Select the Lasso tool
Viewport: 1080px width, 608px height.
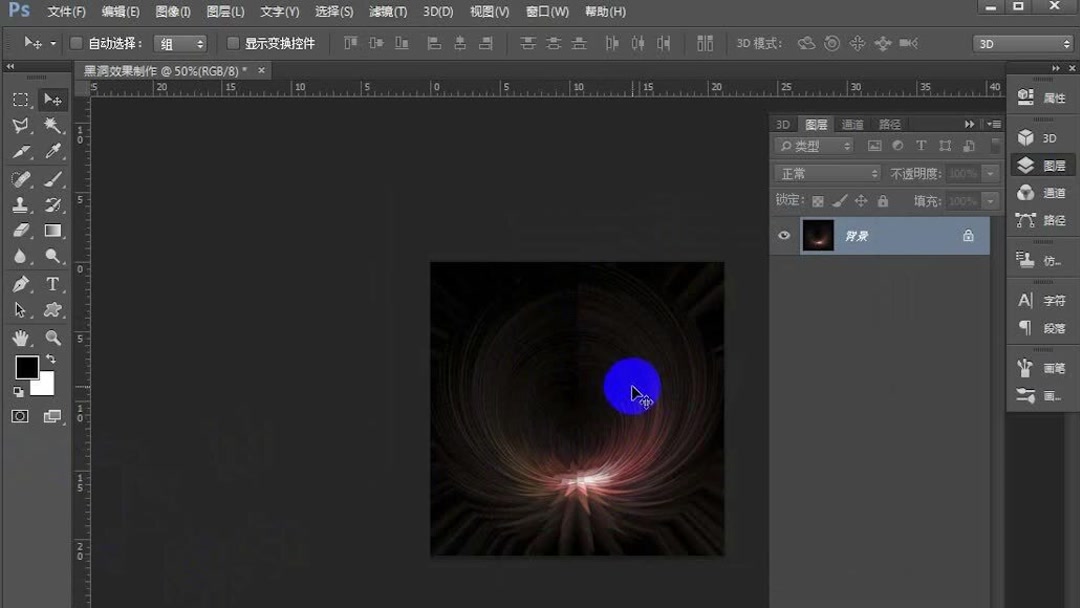coord(20,125)
